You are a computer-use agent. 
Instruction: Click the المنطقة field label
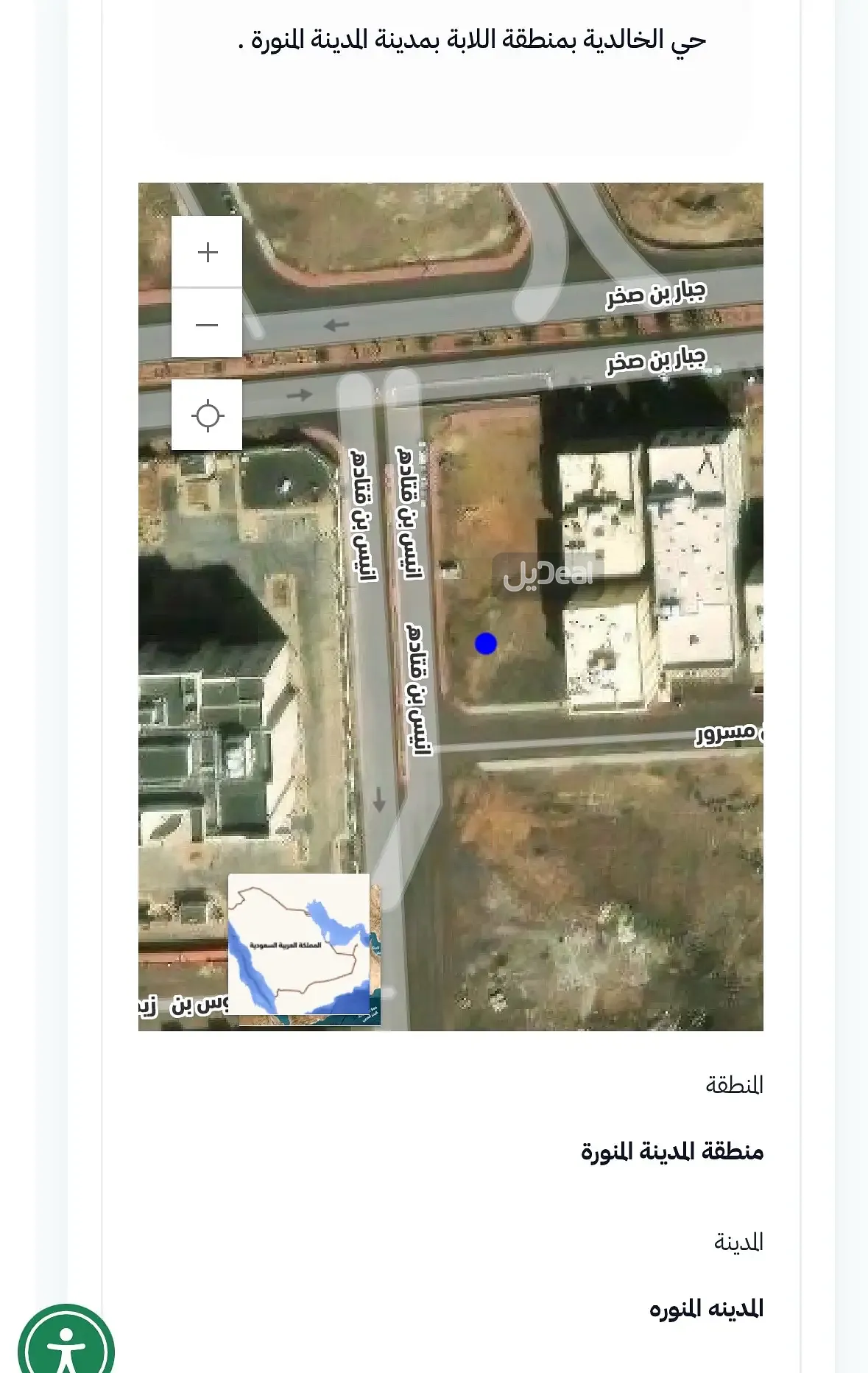click(734, 1085)
